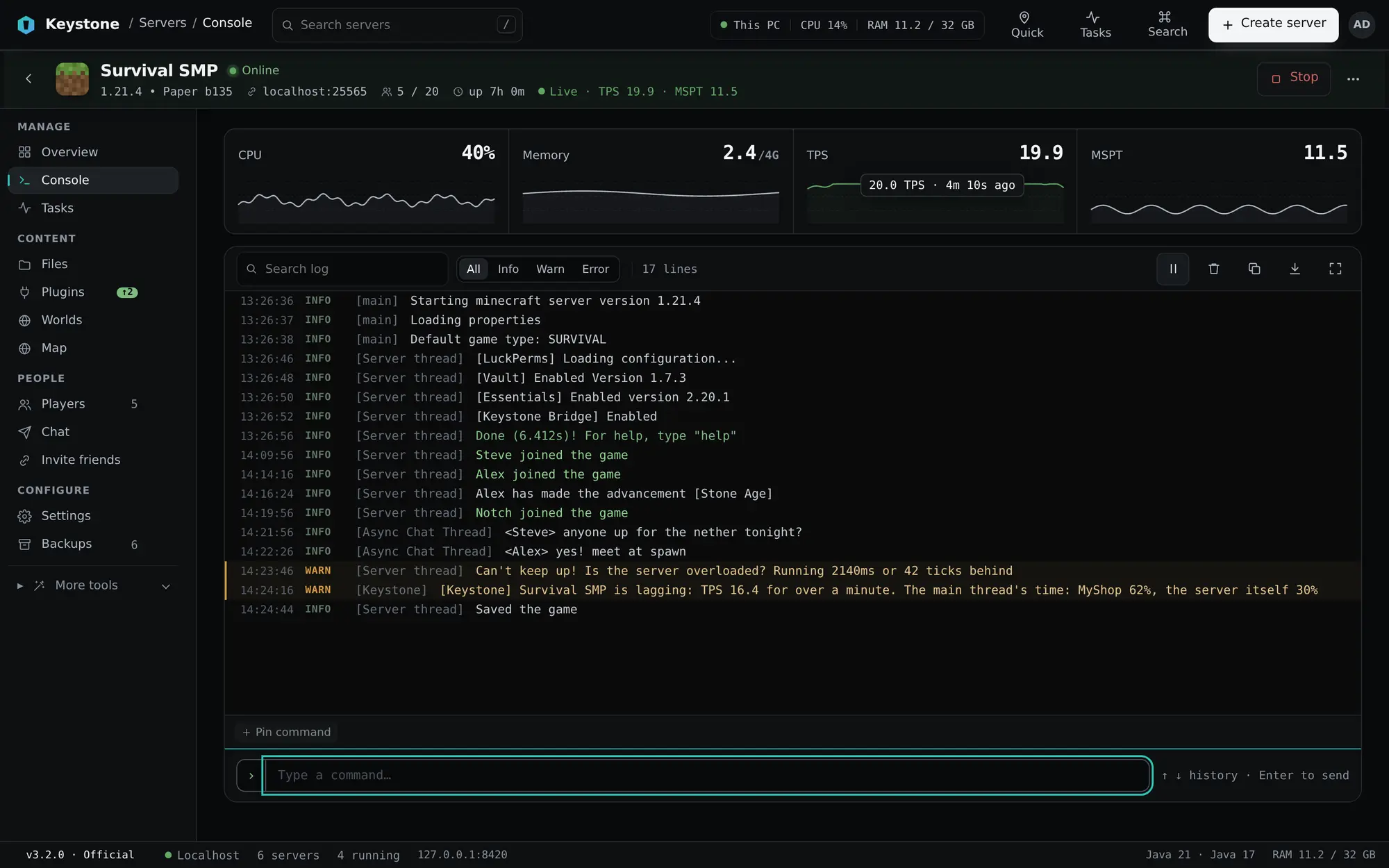Screen dimensions: 1389x868
Task: Click Create server button
Action: 1273,24
